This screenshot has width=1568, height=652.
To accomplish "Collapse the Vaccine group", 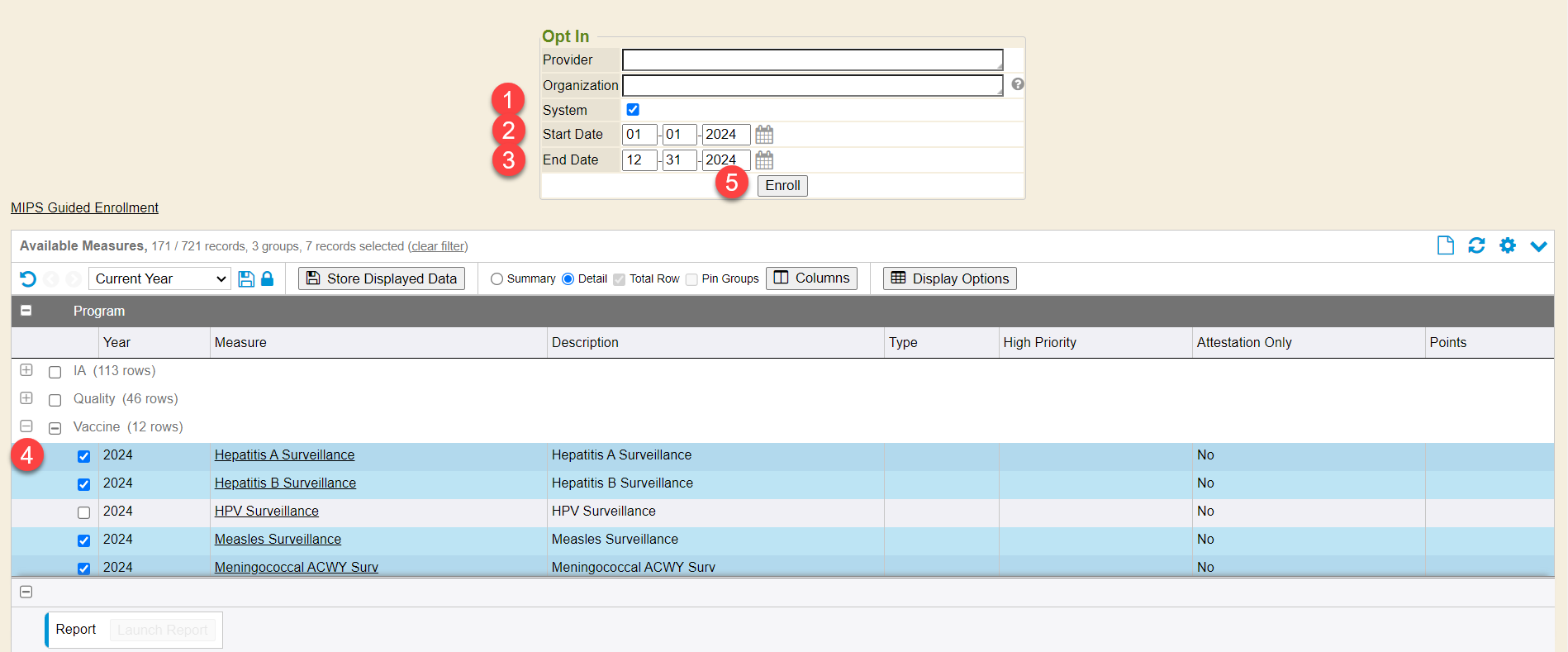I will click(x=26, y=426).
